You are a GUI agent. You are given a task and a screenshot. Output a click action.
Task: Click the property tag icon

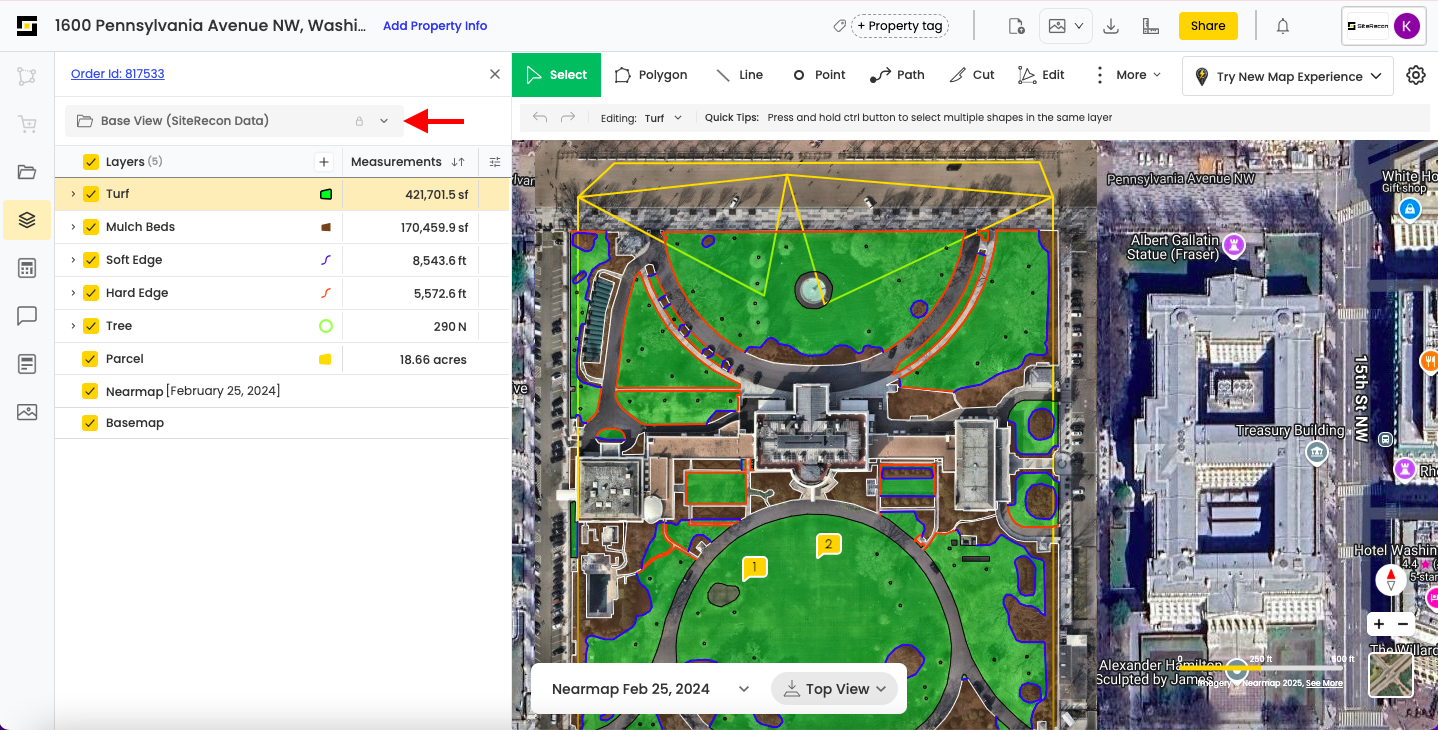coord(839,26)
